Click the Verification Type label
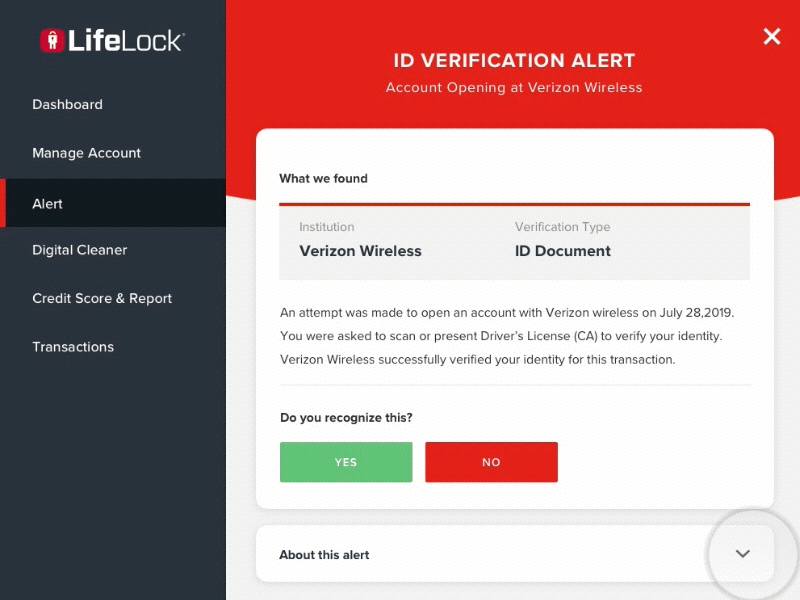This screenshot has height=600, width=800. (x=562, y=227)
